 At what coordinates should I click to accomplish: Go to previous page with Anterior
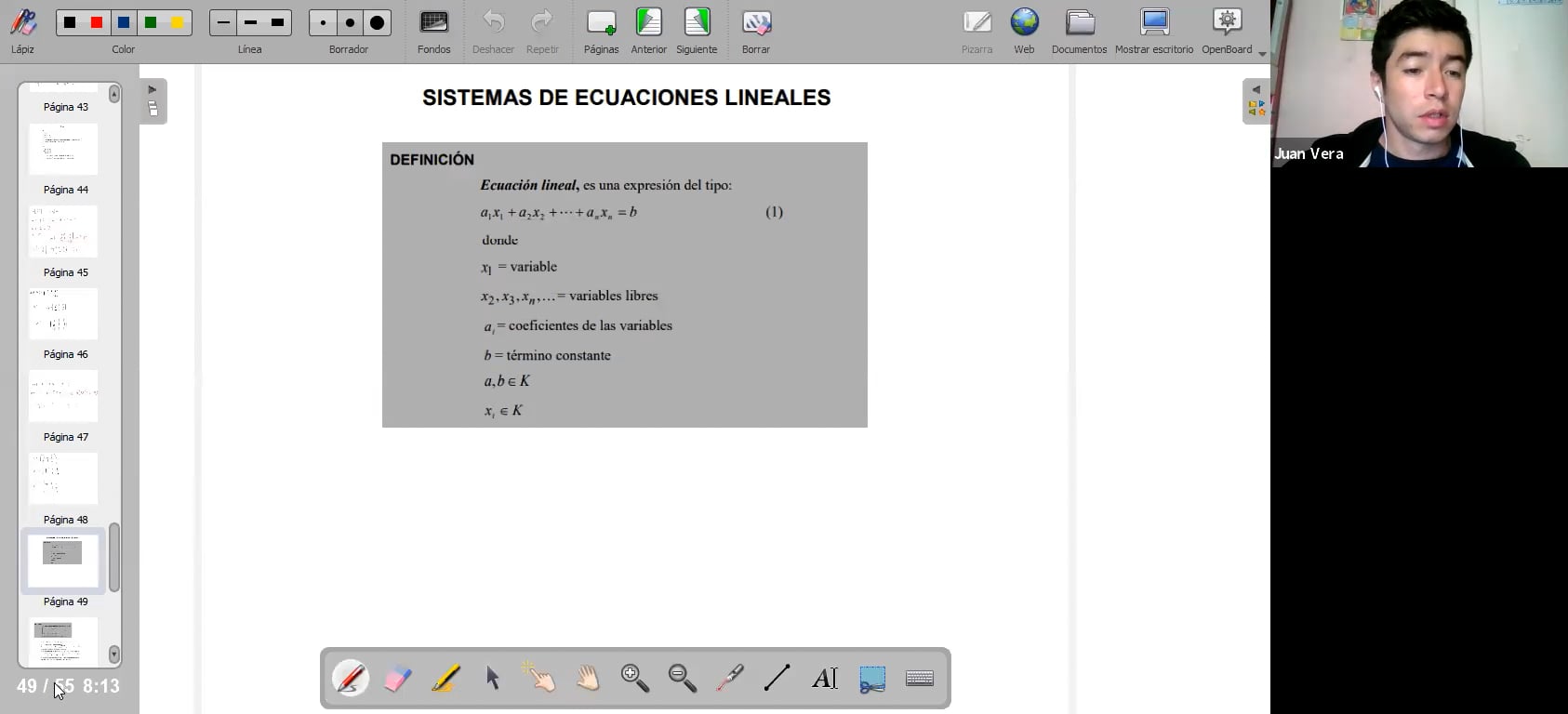pos(648,31)
